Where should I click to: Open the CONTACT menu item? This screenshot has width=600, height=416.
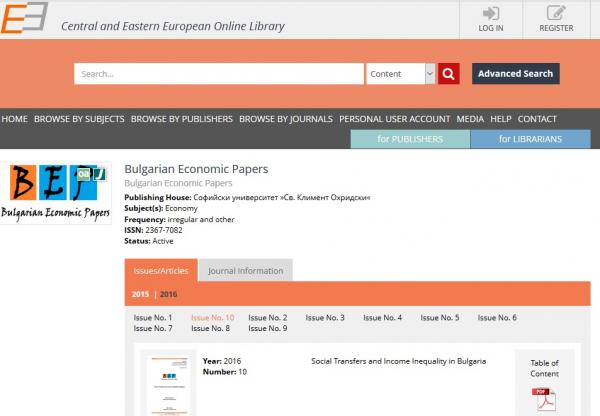pos(537,119)
